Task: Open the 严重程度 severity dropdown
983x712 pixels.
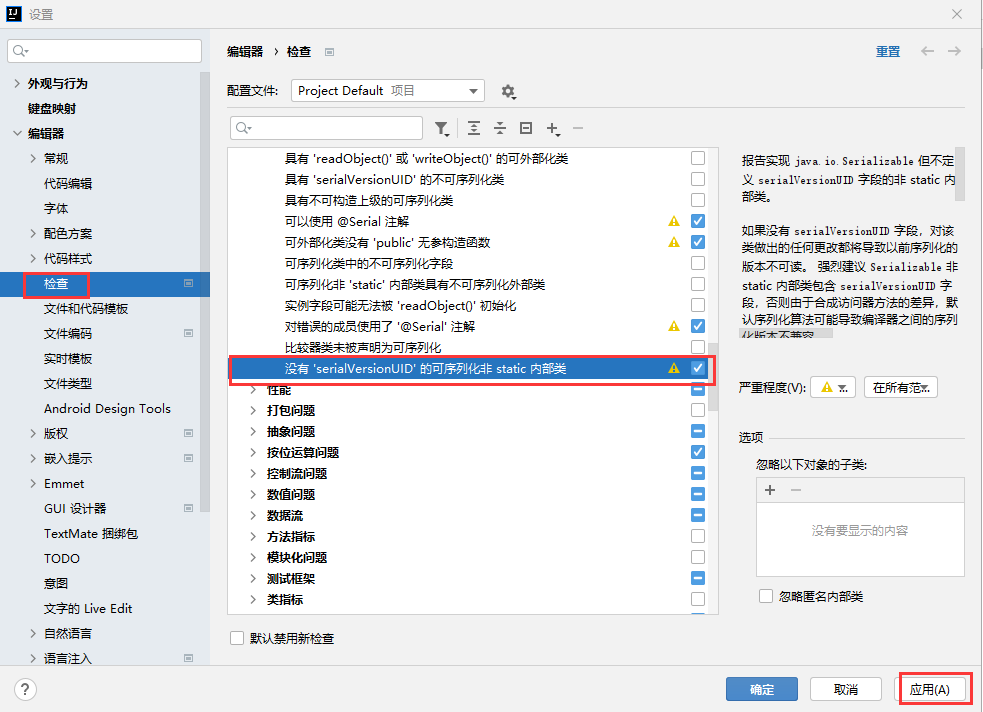Action: point(832,388)
